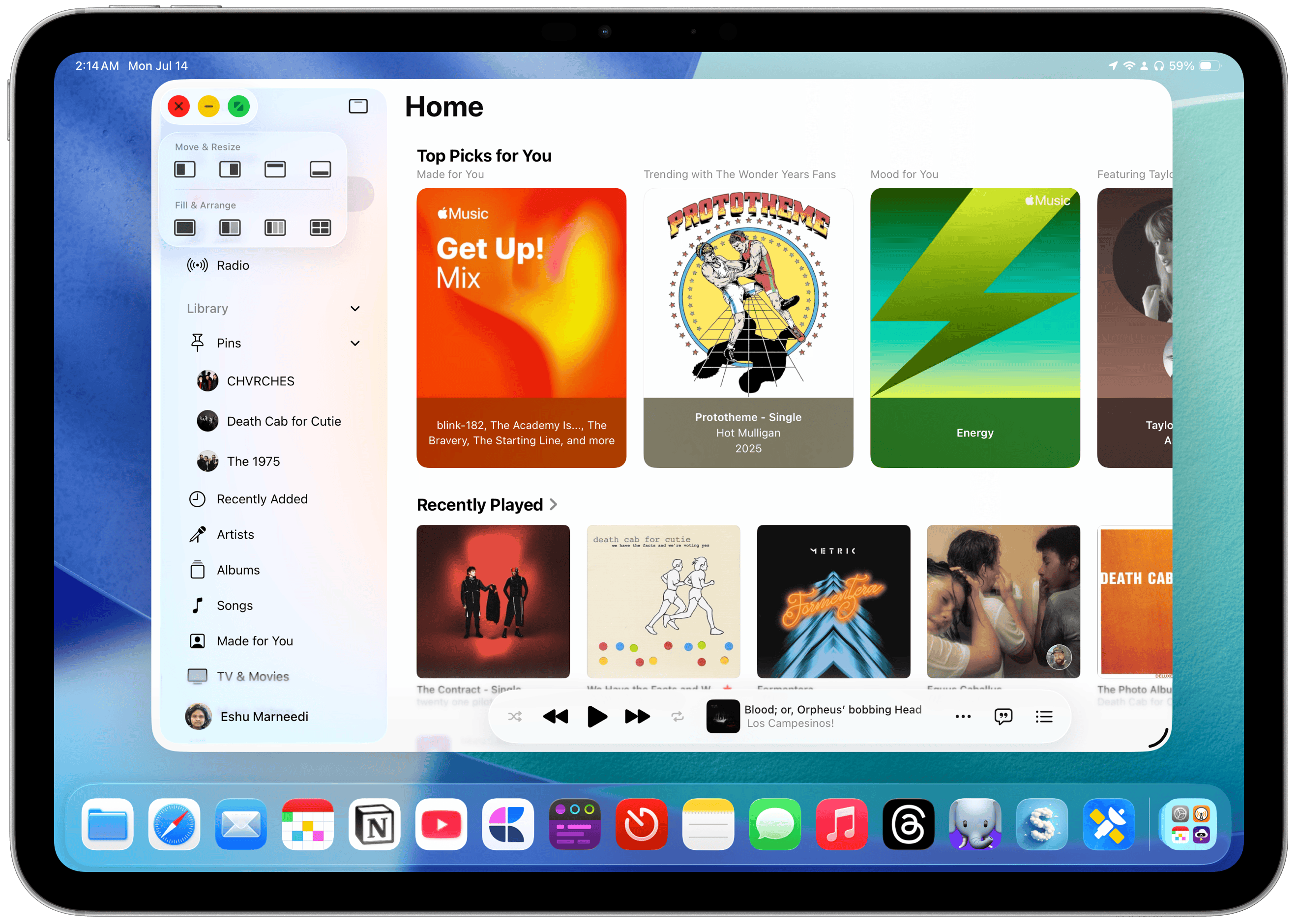1298x924 pixels.
Task: Tile window to top half
Action: click(x=275, y=170)
